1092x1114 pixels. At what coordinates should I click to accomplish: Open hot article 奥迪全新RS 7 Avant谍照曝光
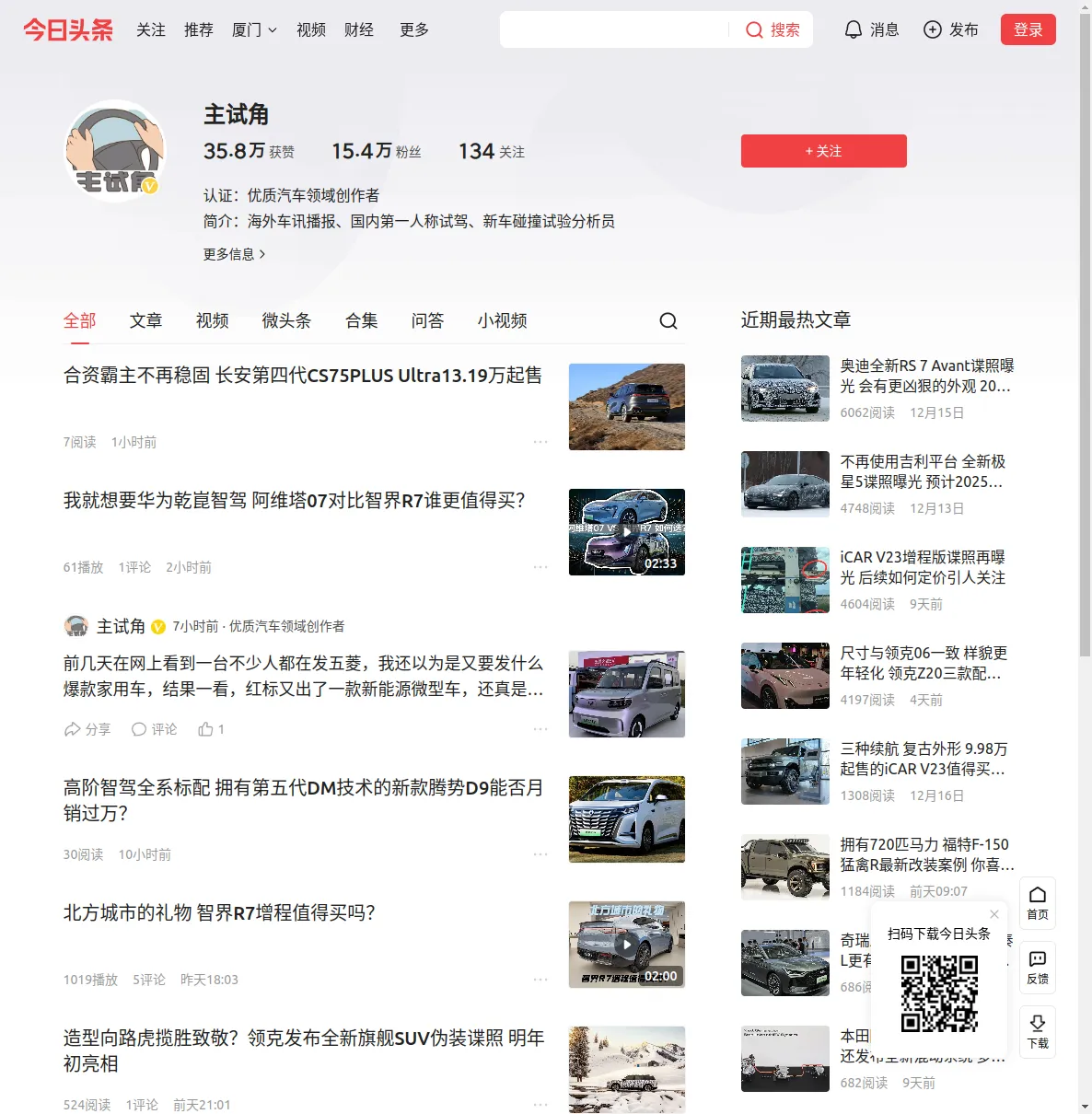click(x=927, y=376)
